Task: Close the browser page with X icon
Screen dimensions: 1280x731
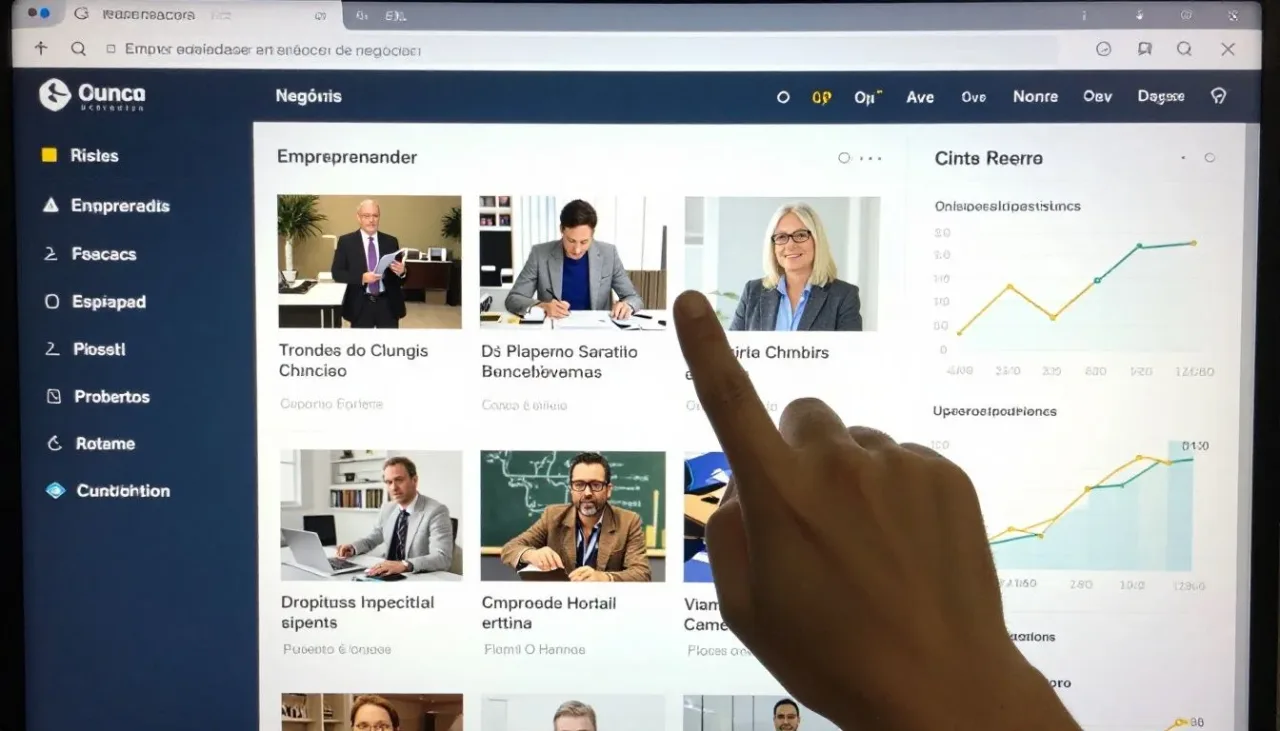Action: [x=1228, y=49]
